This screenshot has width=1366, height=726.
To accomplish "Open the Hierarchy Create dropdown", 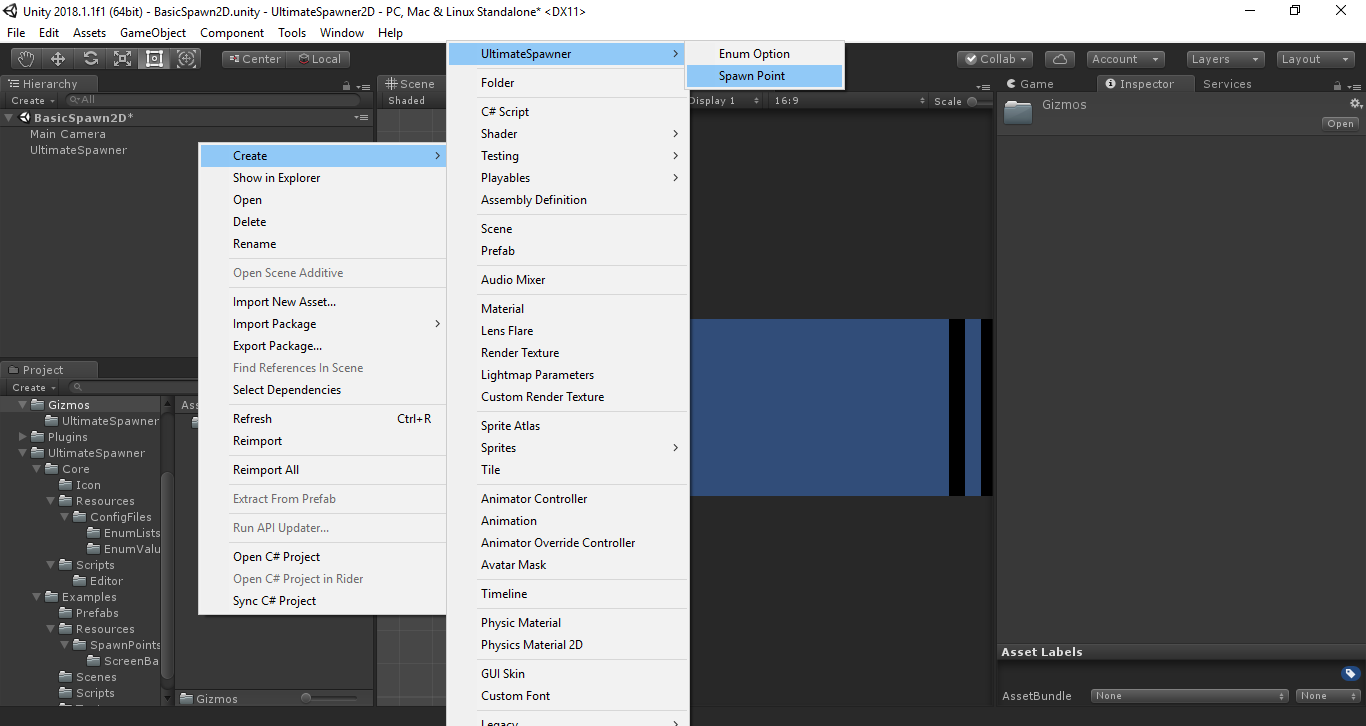I will click(x=31, y=101).
